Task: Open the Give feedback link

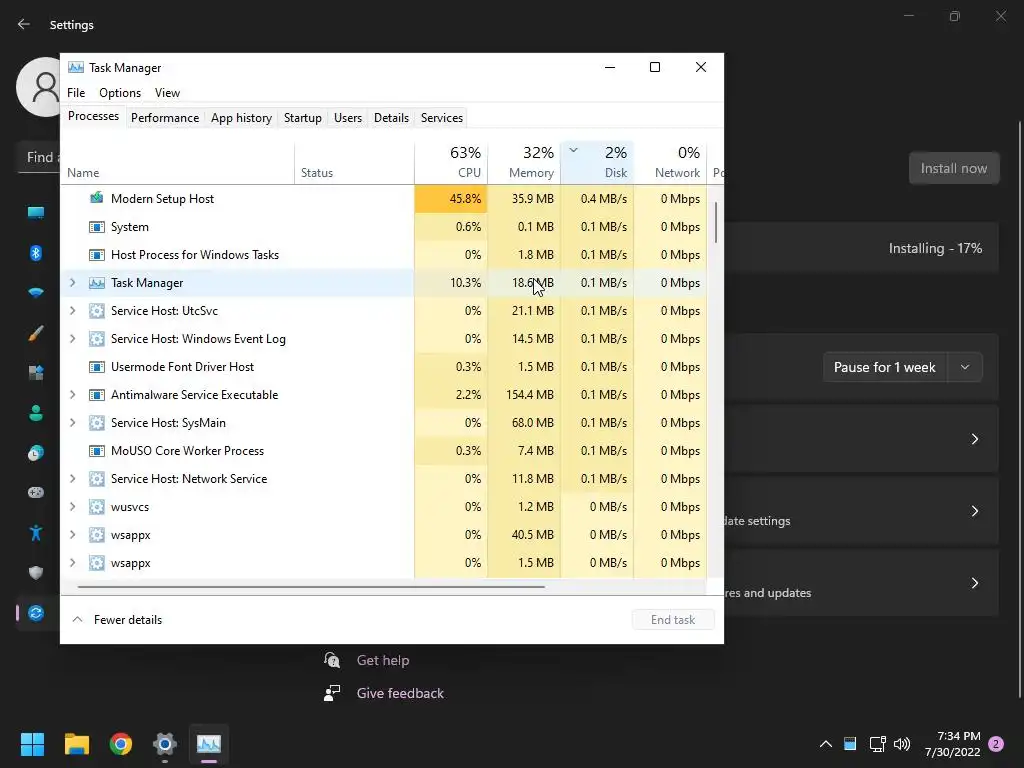Action: pyautogui.click(x=400, y=694)
